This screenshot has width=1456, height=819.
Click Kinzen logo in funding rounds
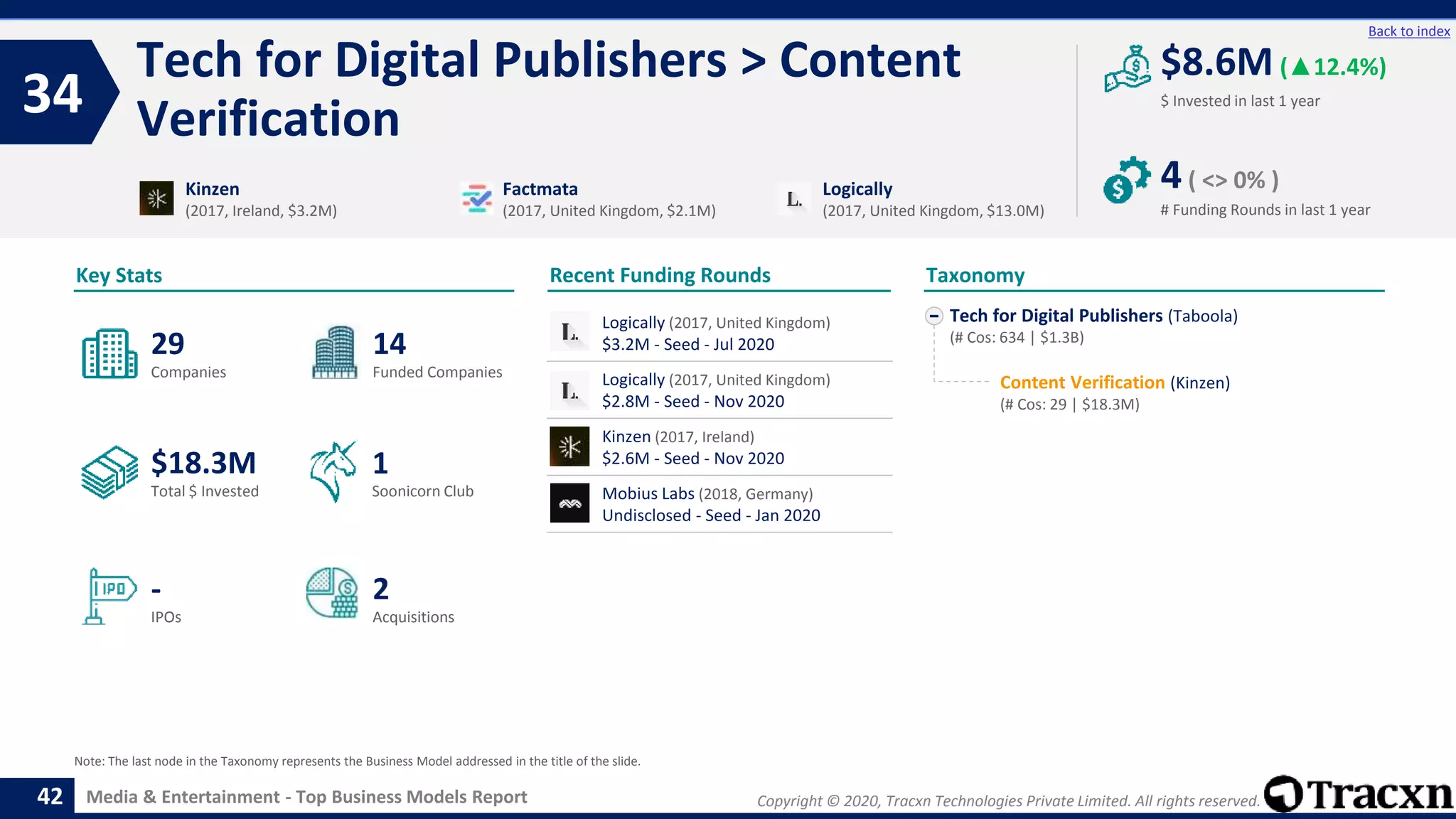pyautogui.click(x=569, y=446)
